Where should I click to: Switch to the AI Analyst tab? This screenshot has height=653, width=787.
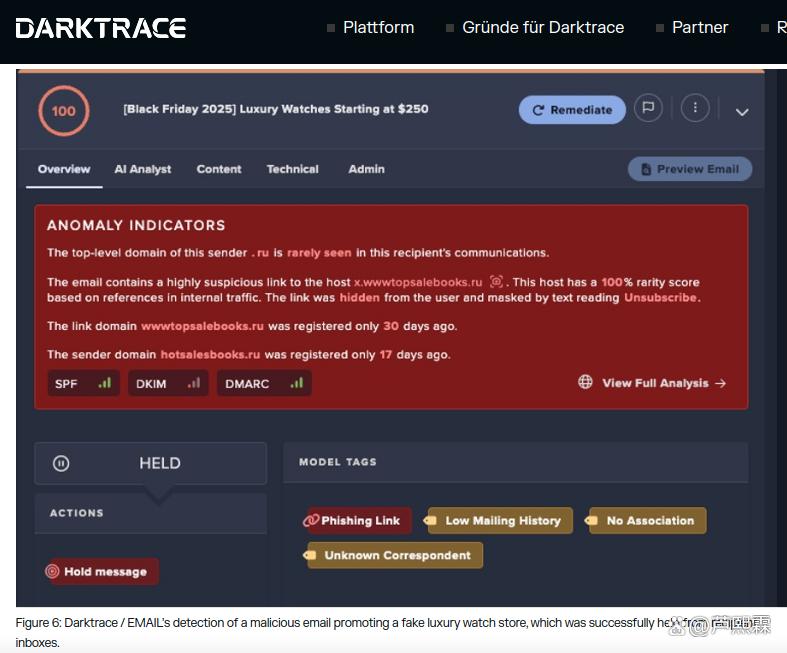coord(143,169)
